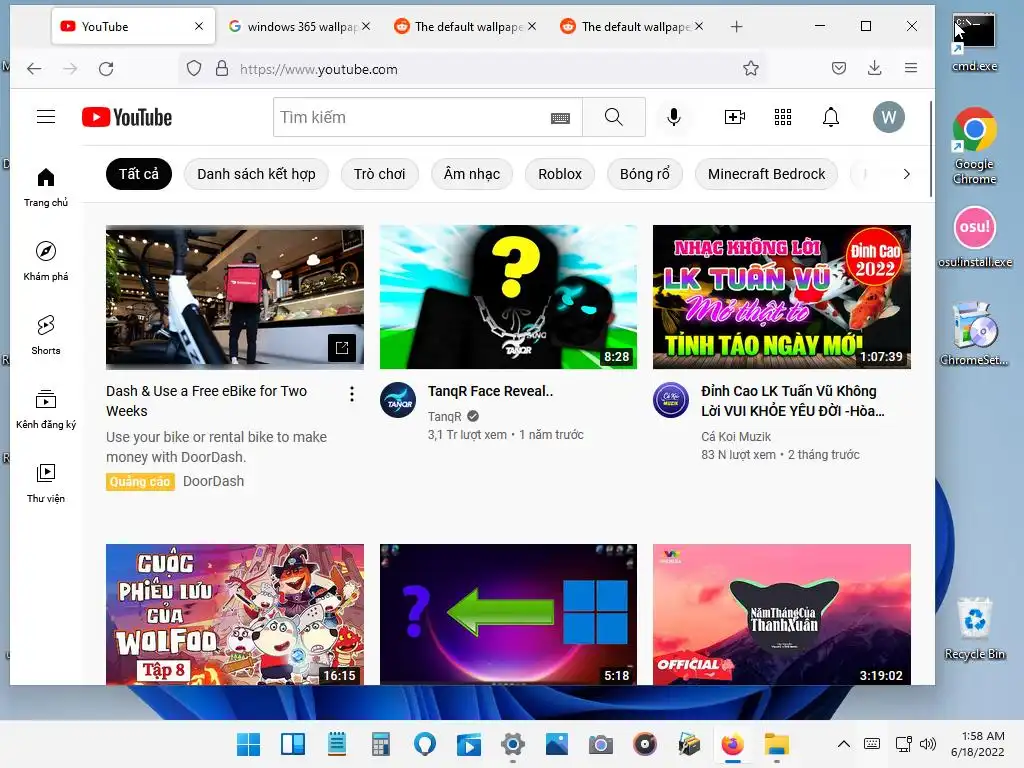The width and height of the screenshot is (1024, 768).
Task: Open Dash & Use a Free eBike ad title
Action: (206, 401)
